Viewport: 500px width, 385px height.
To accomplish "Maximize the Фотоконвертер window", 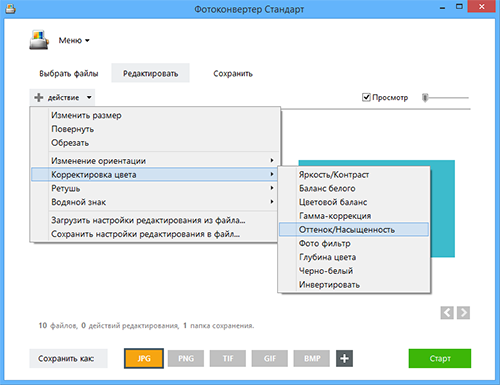I will point(459,7).
